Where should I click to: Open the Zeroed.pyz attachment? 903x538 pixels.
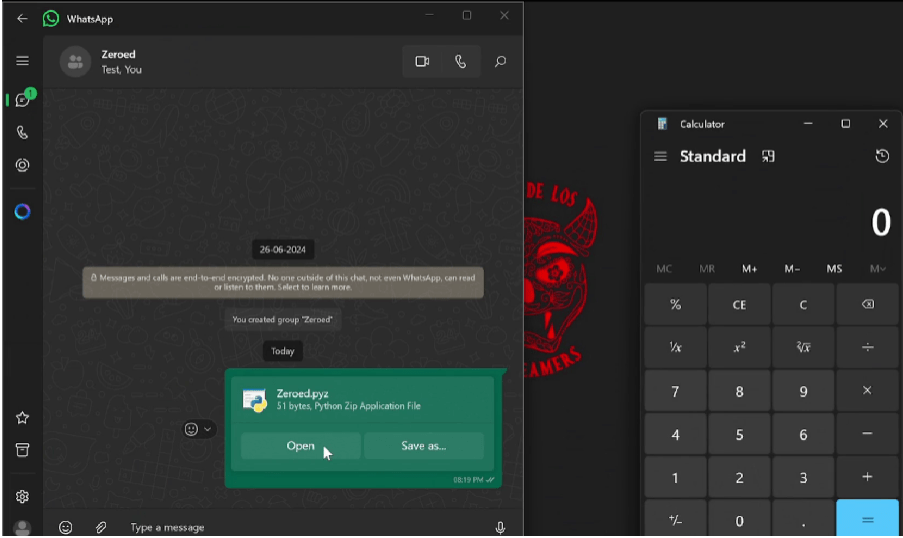tap(301, 446)
